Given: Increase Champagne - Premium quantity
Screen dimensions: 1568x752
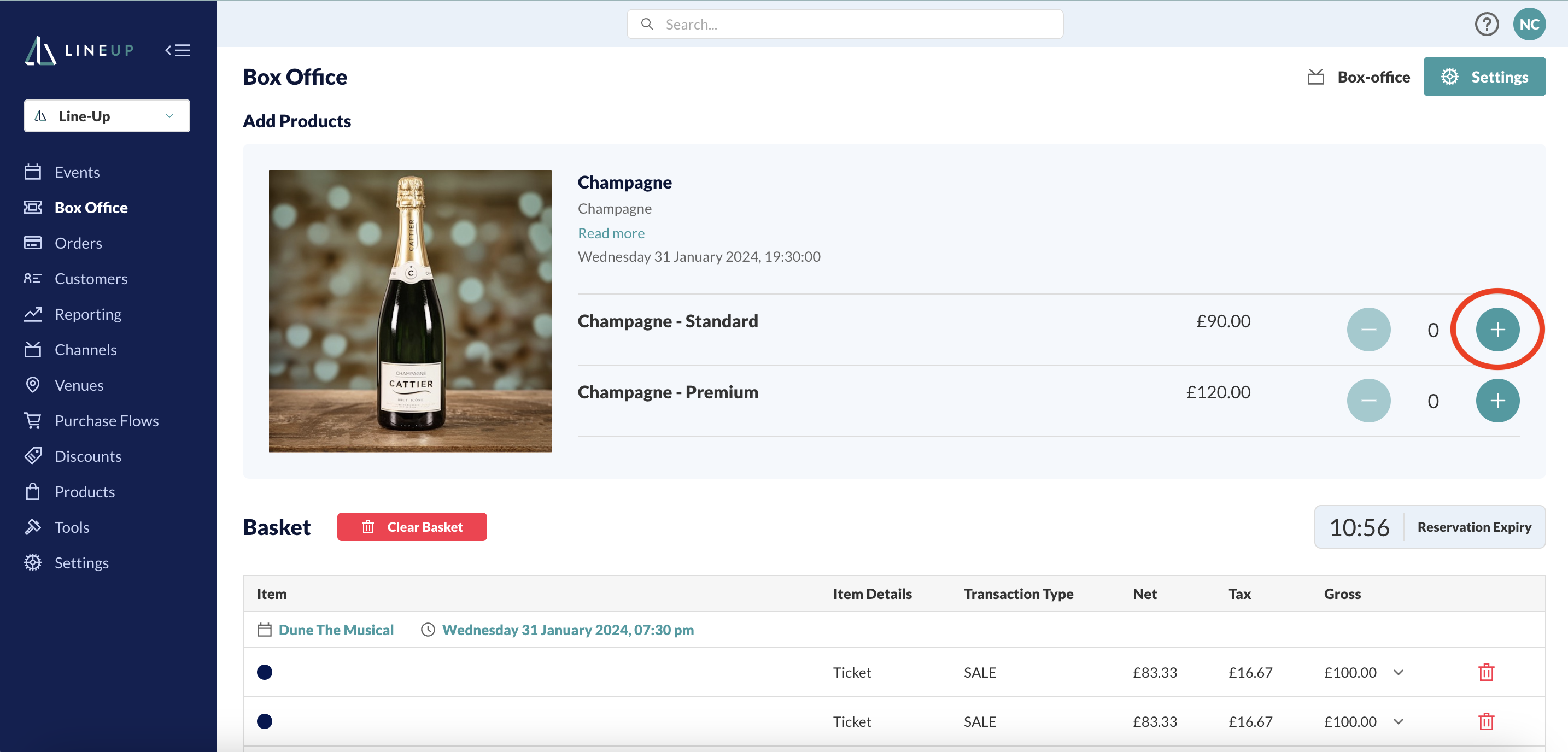Looking at the screenshot, I should coord(1497,401).
